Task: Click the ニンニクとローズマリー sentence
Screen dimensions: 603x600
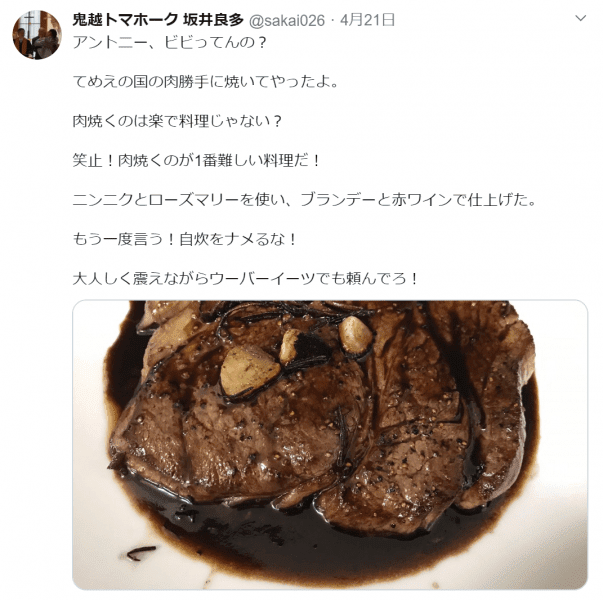Action: point(304,200)
